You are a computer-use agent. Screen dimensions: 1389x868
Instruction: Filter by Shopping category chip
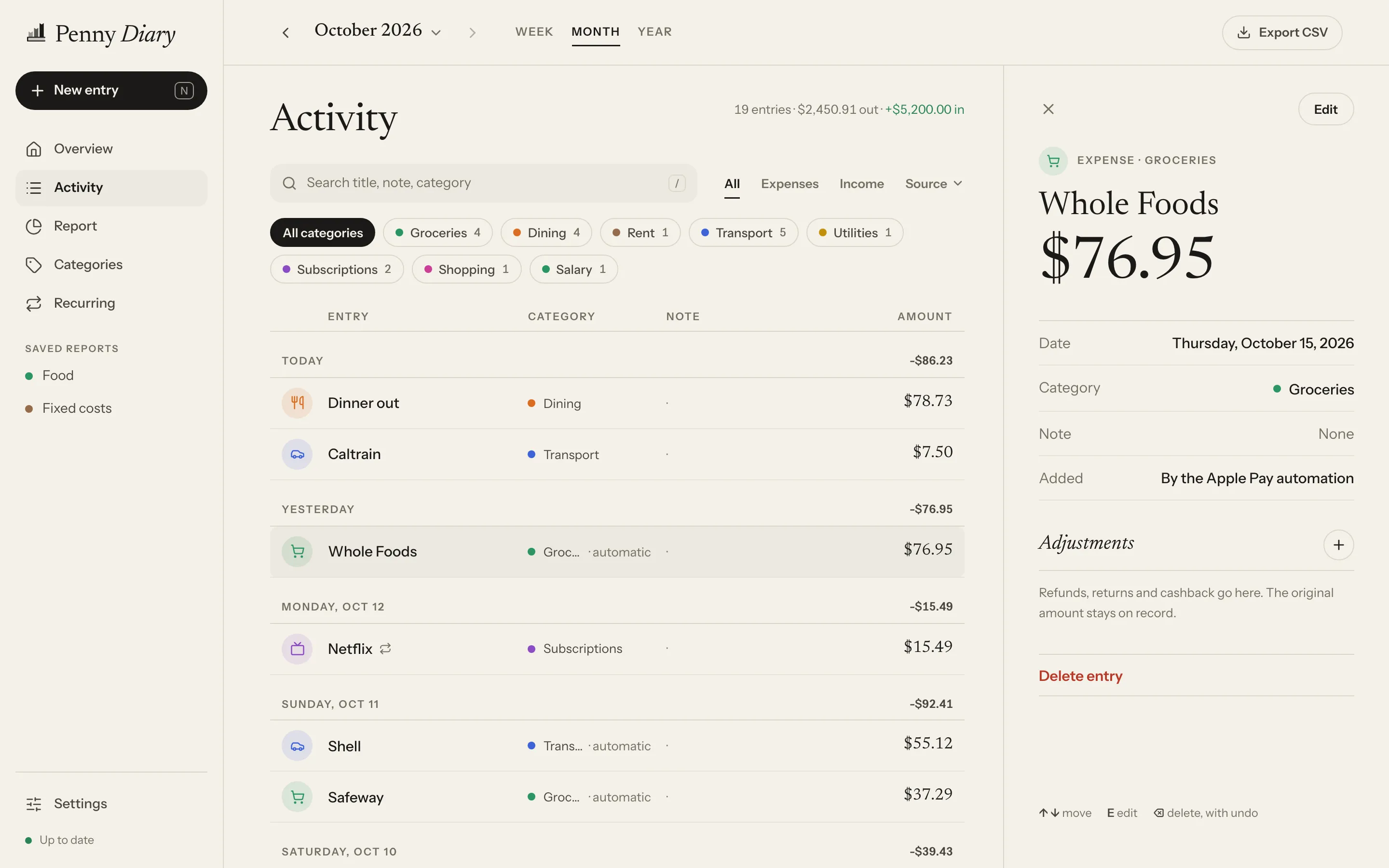pos(467,269)
